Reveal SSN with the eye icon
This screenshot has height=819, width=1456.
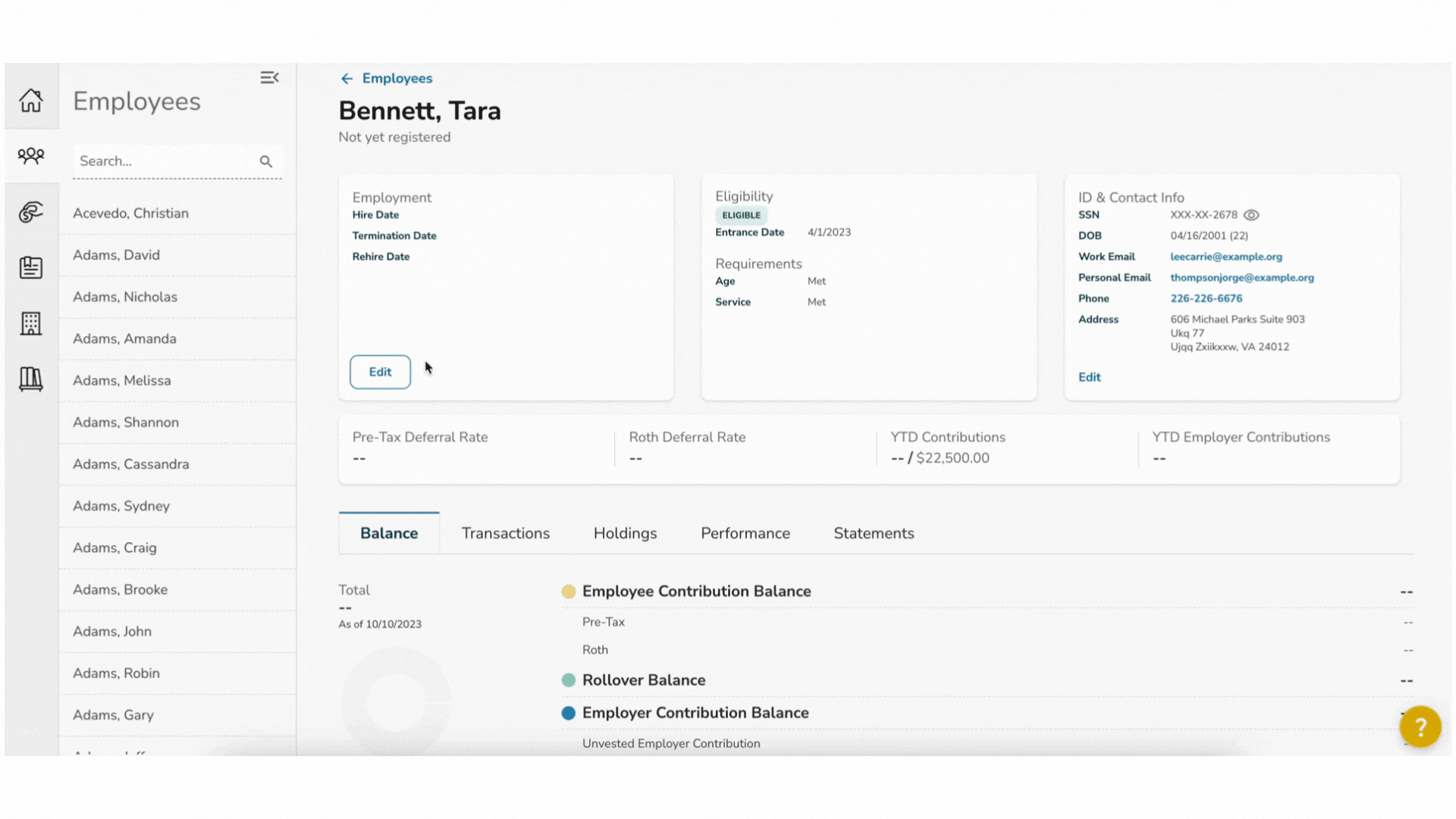click(x=1251, y=215)
